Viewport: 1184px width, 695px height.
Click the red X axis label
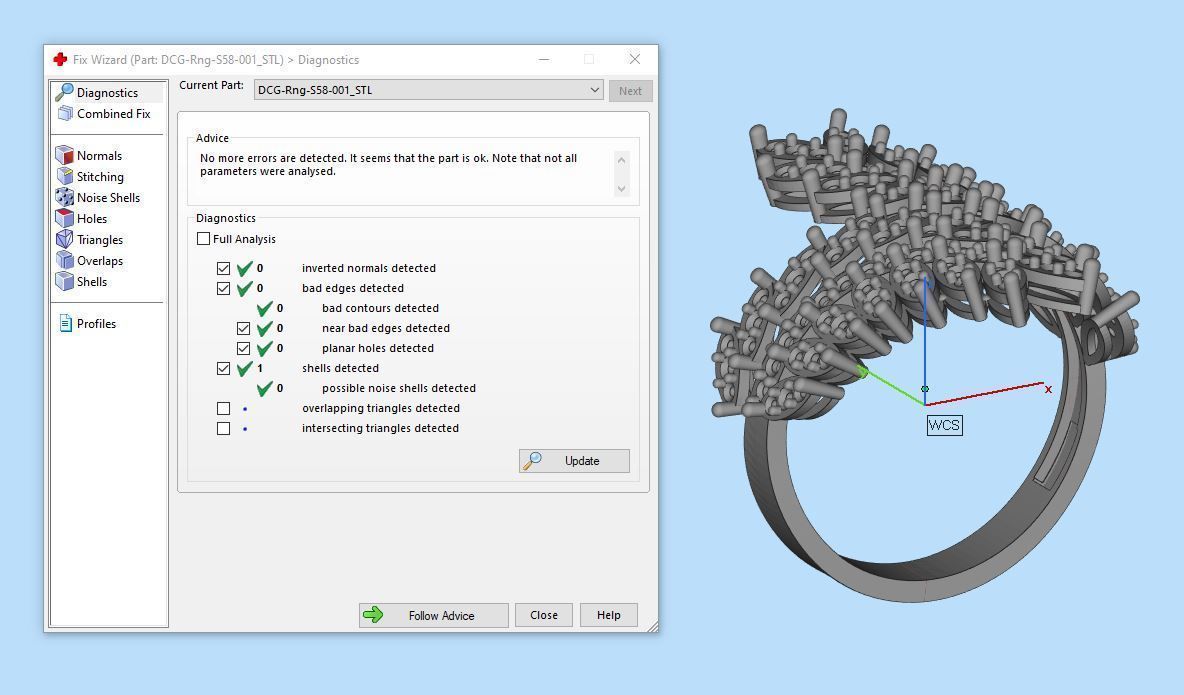pyautogui.click(x=1048, y=389)
